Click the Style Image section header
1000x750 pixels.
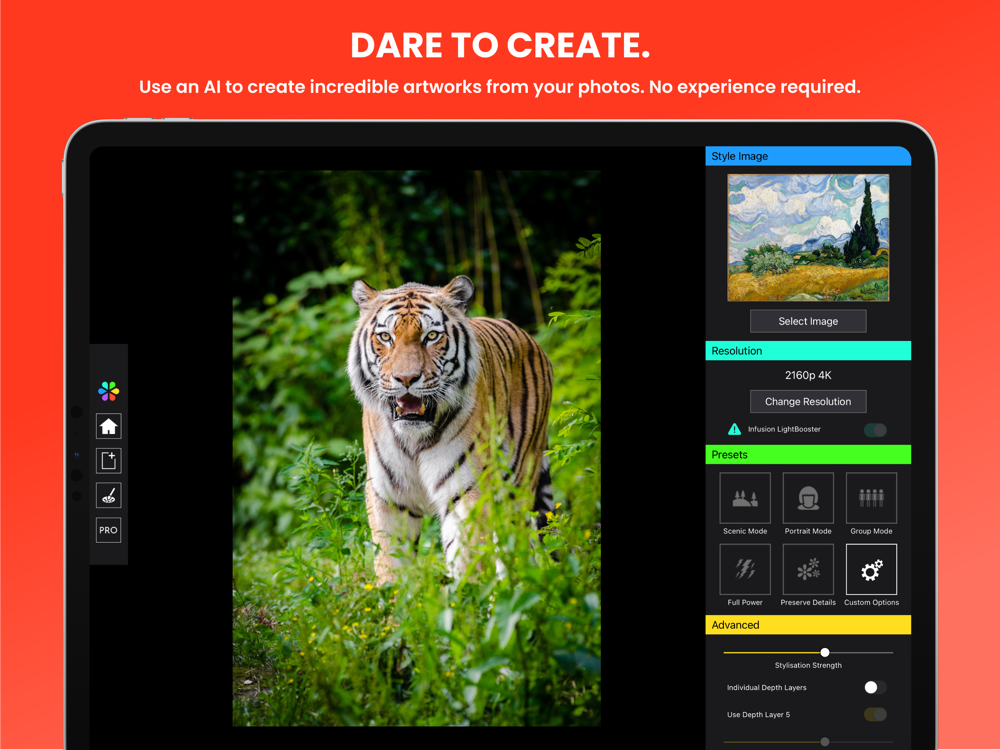808,156
